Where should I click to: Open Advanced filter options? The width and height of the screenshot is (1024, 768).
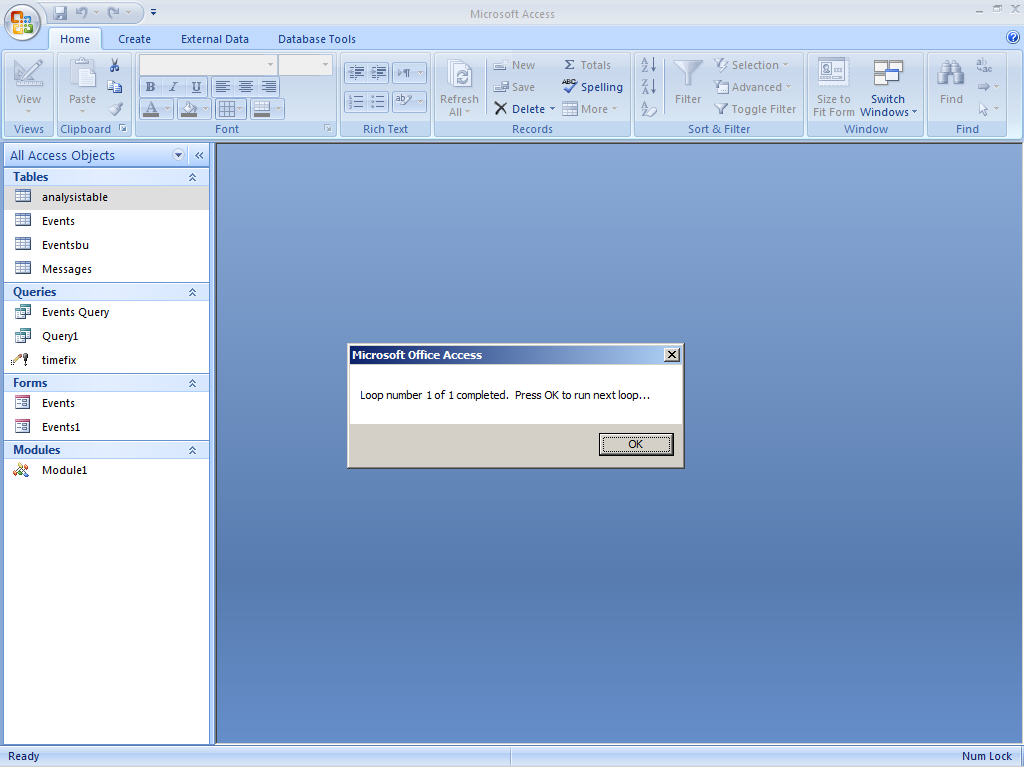pos(752,87)
